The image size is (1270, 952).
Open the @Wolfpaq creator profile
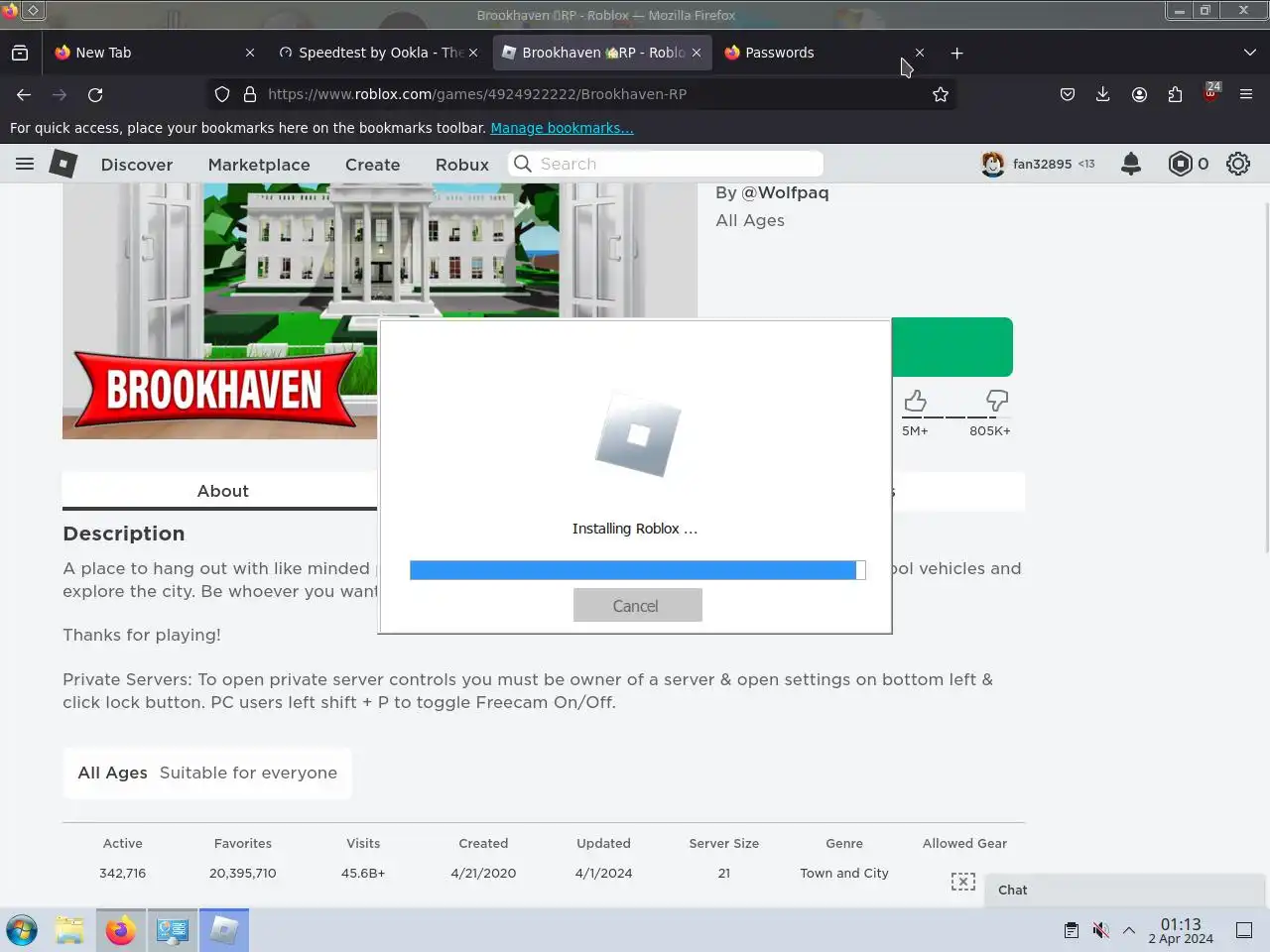(x=785, y=192)
